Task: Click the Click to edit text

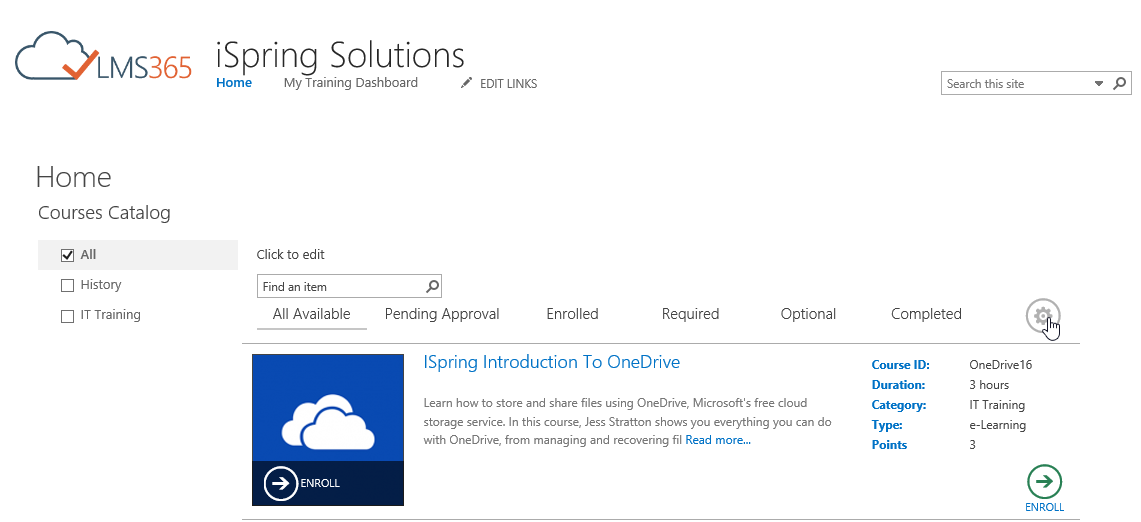Action: 290,255
